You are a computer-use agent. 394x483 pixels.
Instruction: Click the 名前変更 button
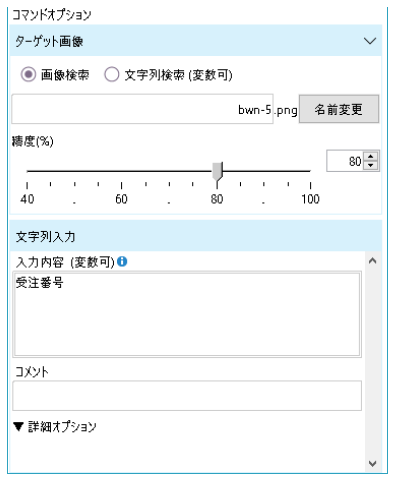(339, 109)
